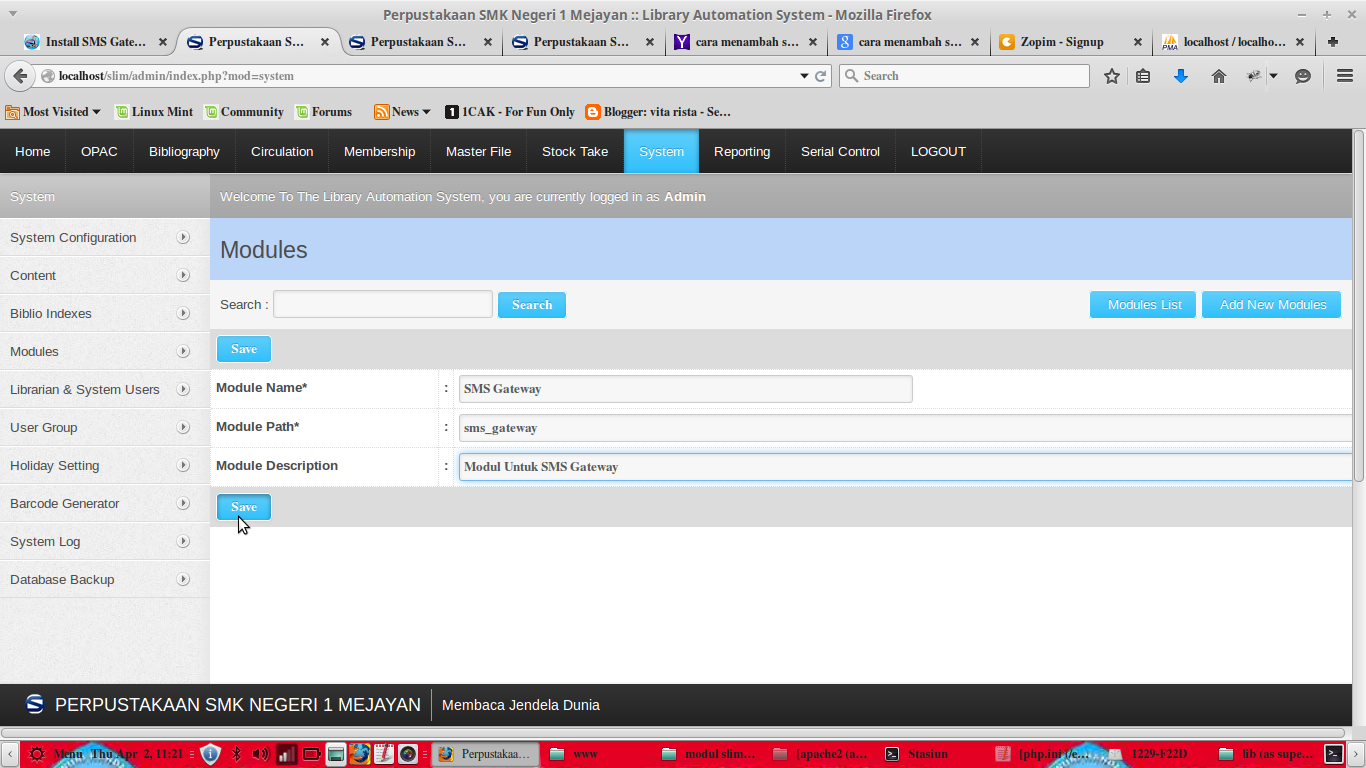Open Blogger vita rista bookmark
The width and height of the screenshot is (1366, 768).
(x=658, y=112)
